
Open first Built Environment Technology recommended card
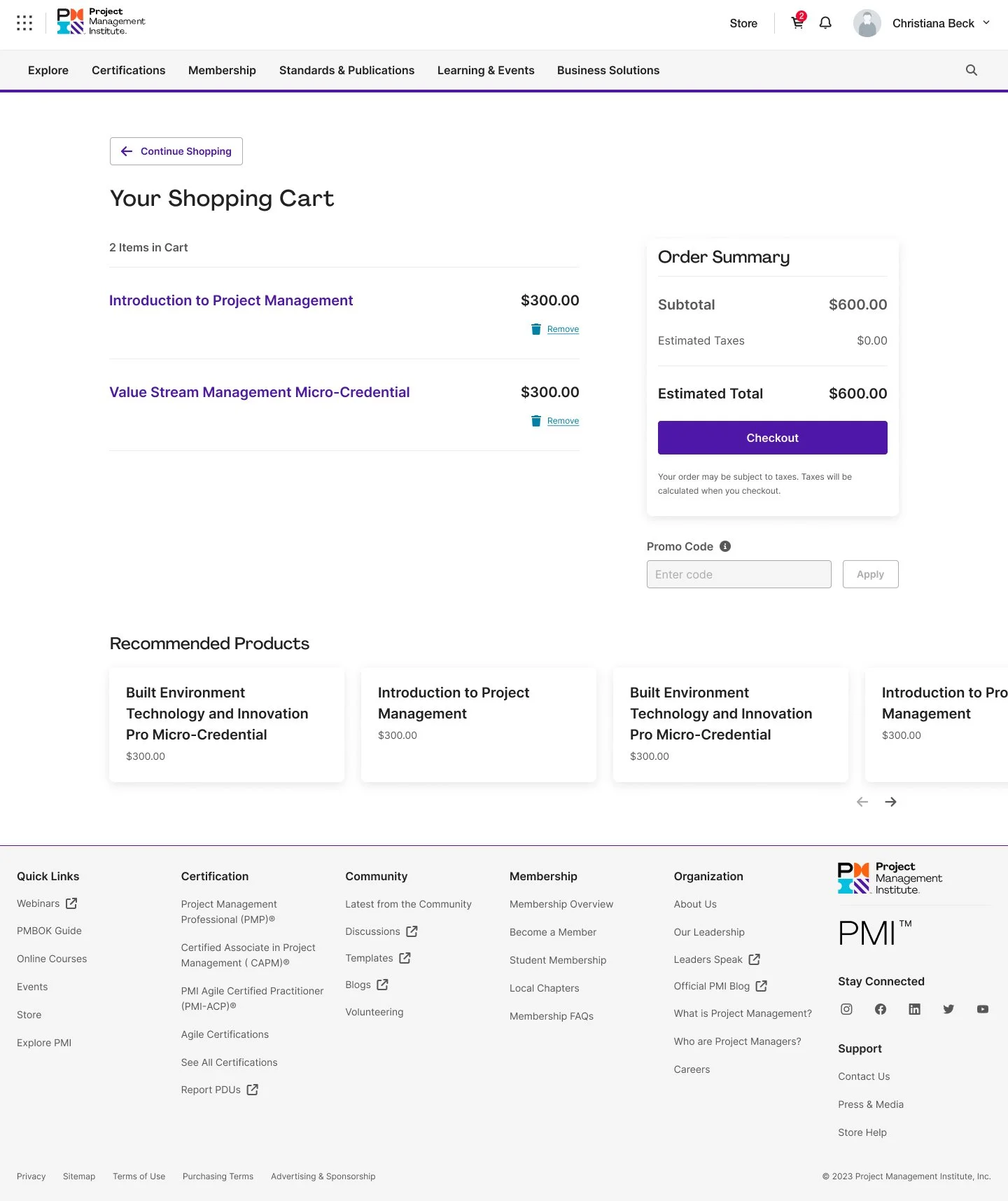pos(227,725)
